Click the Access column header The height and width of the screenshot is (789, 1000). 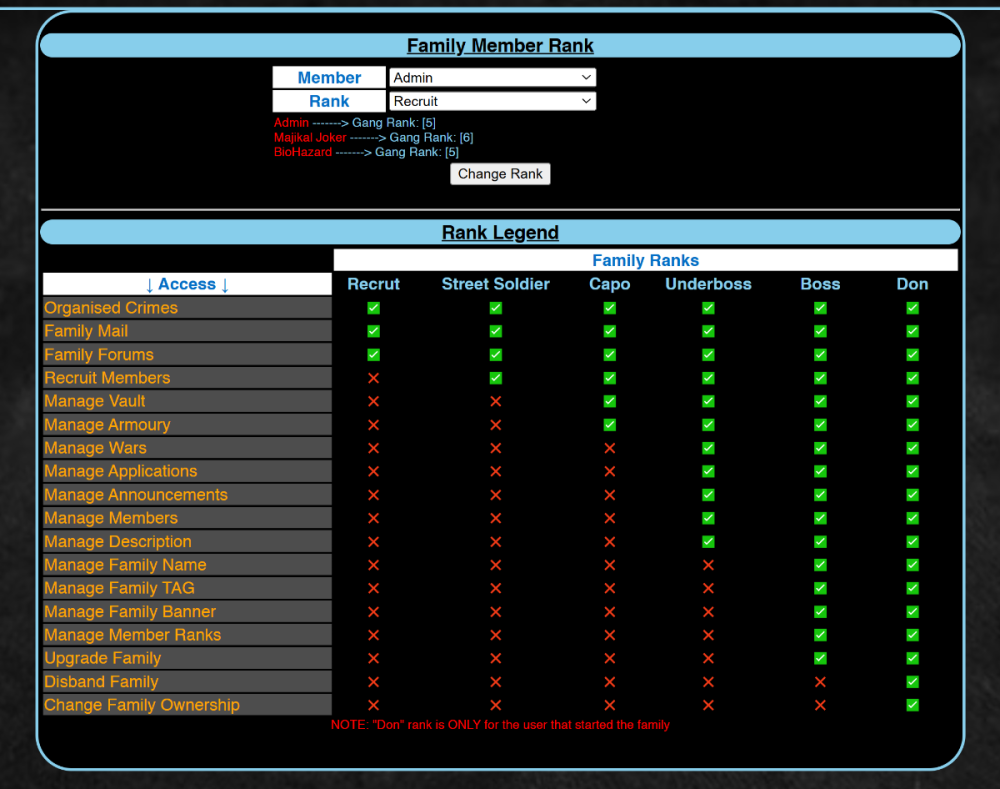click(x=187, y=284)
